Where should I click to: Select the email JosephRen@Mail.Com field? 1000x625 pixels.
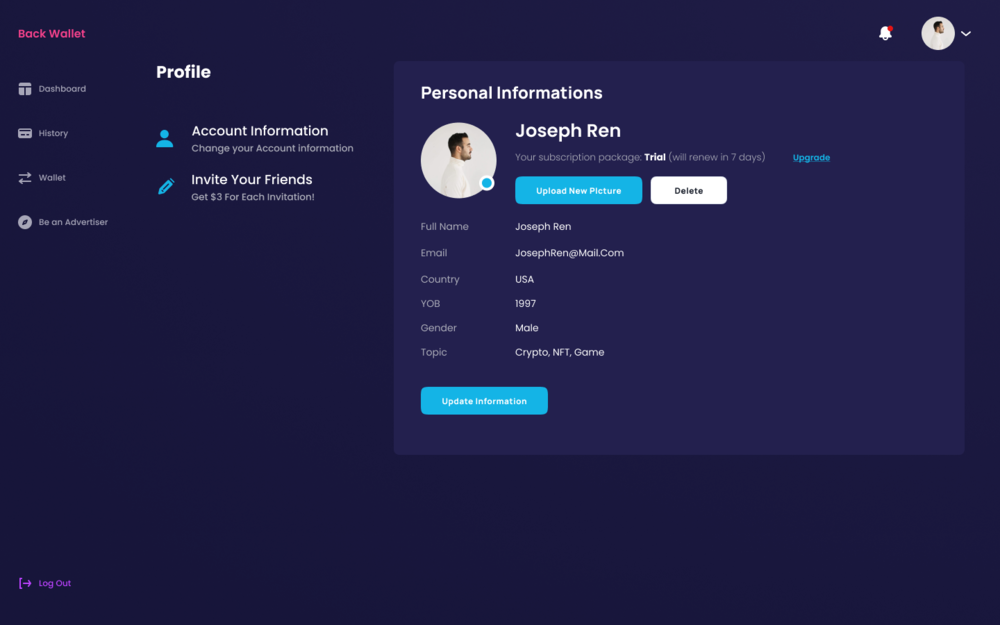tap(569, 253)
